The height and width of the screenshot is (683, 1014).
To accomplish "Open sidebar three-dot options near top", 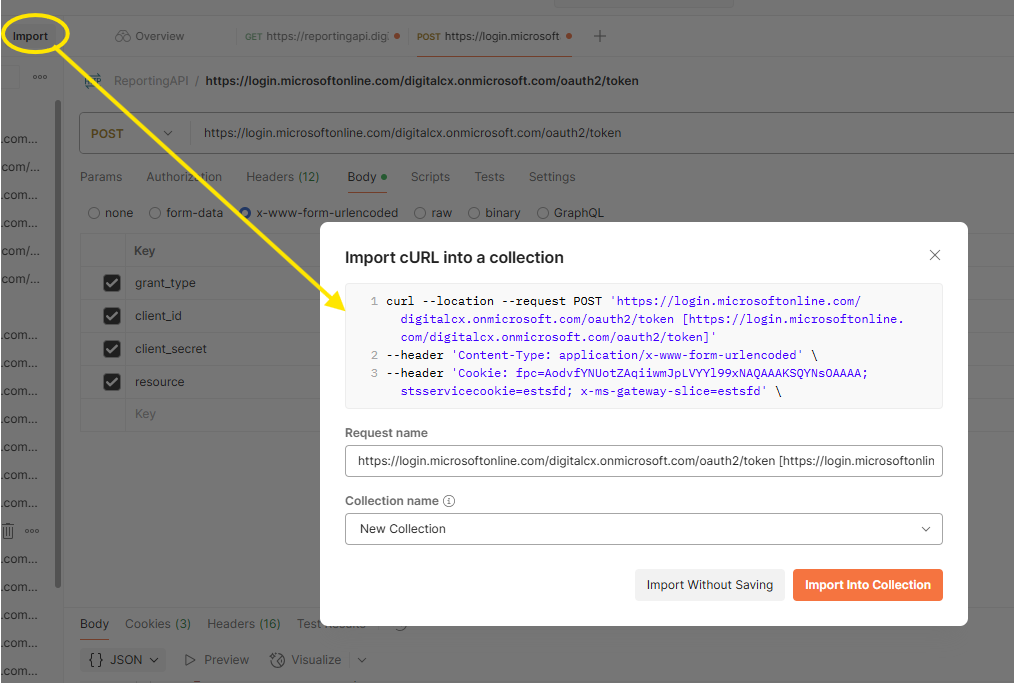I will click(39, 76).
